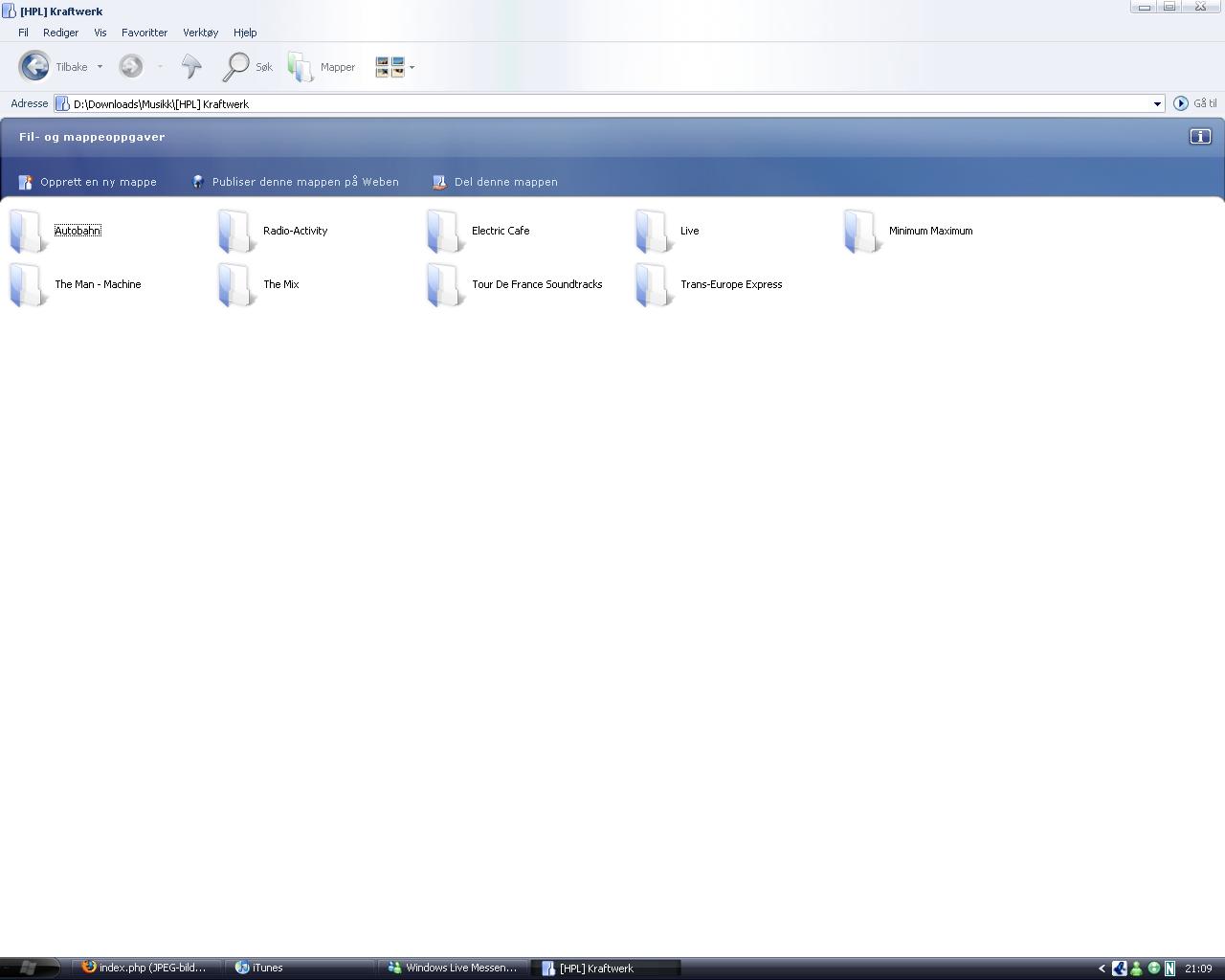Select The Man - Machine folder icon
The width and height of the screenshot is (1225, 980).
[27, 285]
